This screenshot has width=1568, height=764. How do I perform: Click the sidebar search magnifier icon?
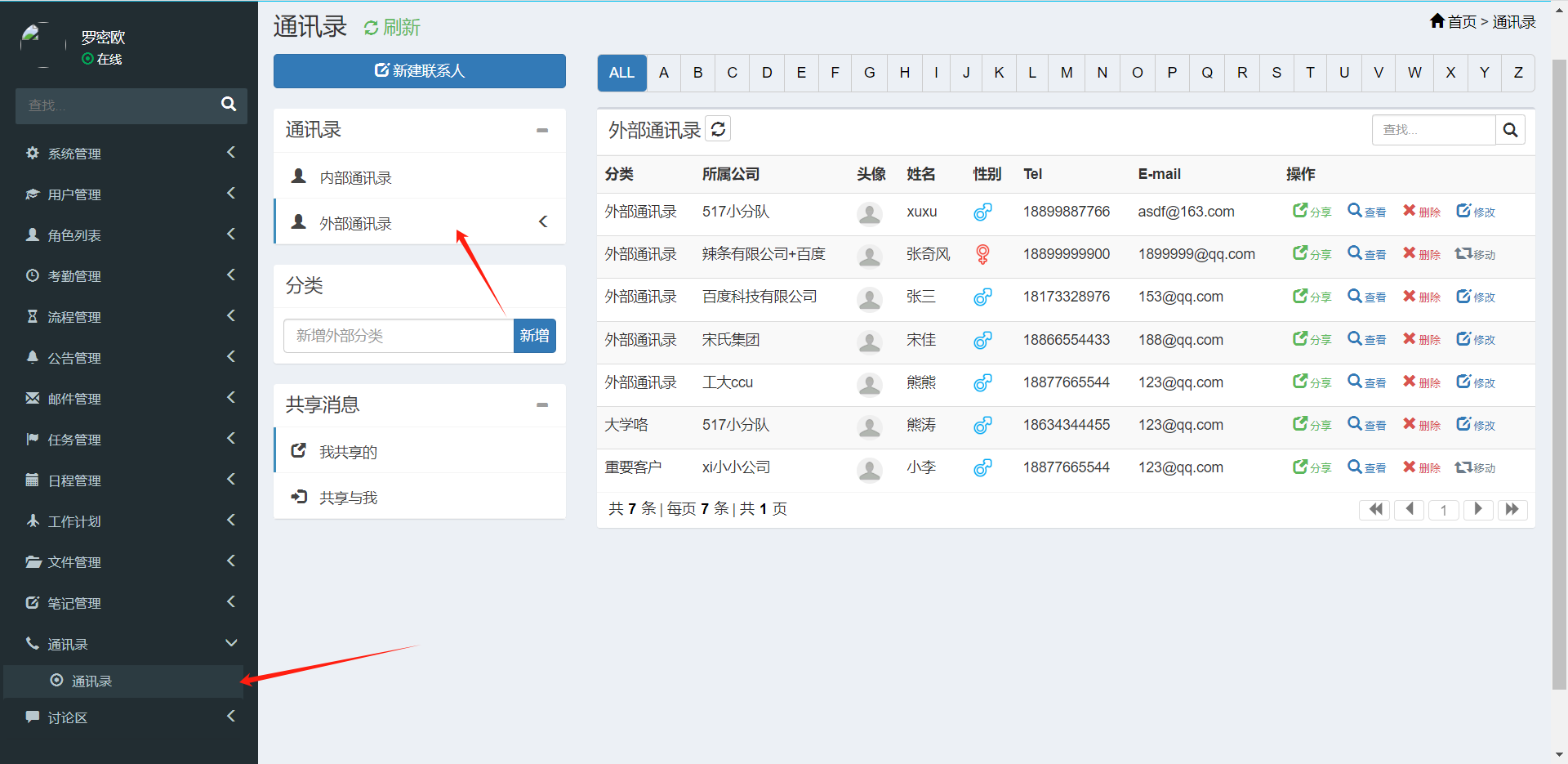(229, 105)
